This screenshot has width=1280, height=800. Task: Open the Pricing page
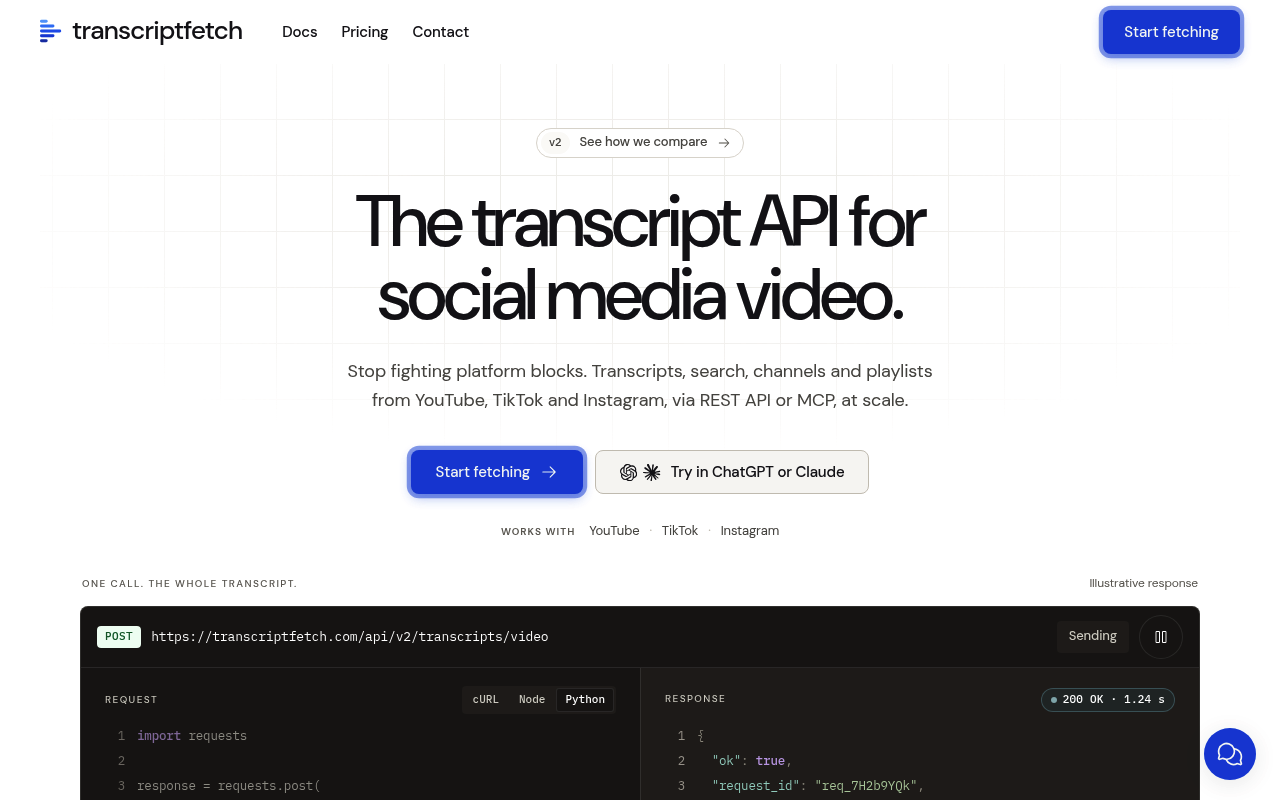pyautogui.click(x=365, y=32)
